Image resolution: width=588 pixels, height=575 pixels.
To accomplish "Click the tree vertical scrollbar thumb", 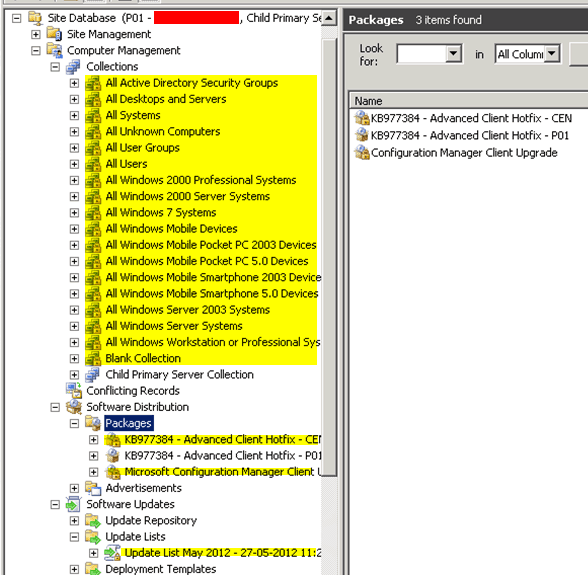I will 329,257.
